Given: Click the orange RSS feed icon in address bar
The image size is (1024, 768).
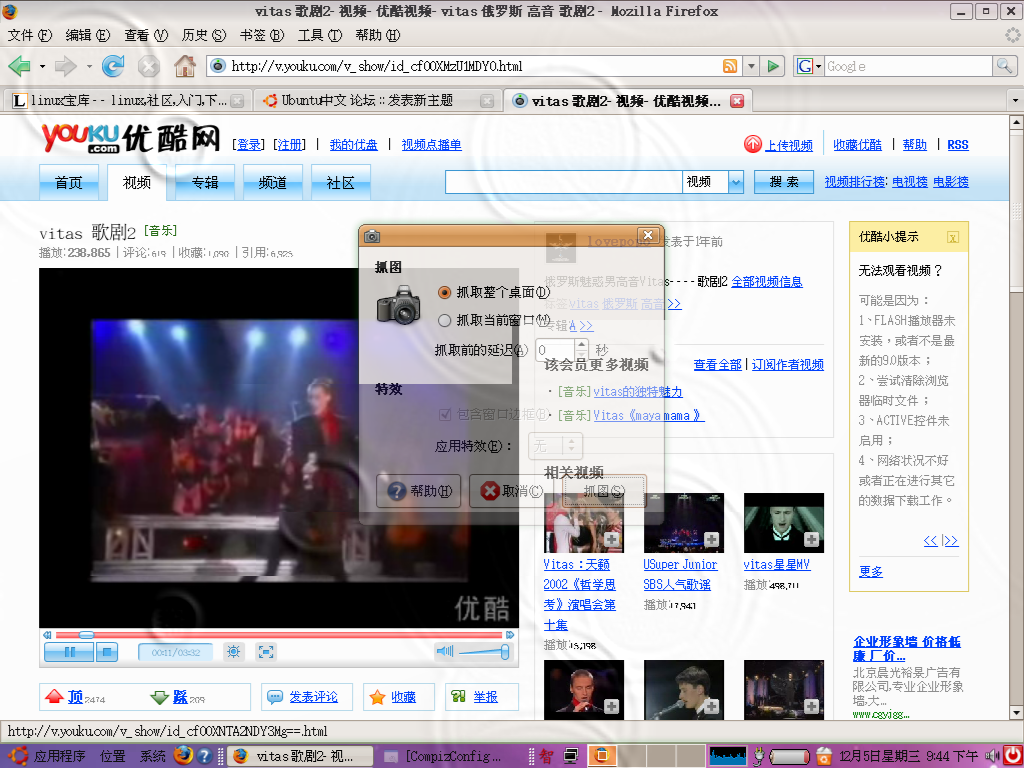Looking at the screenshot, I should tap(730, 66).
